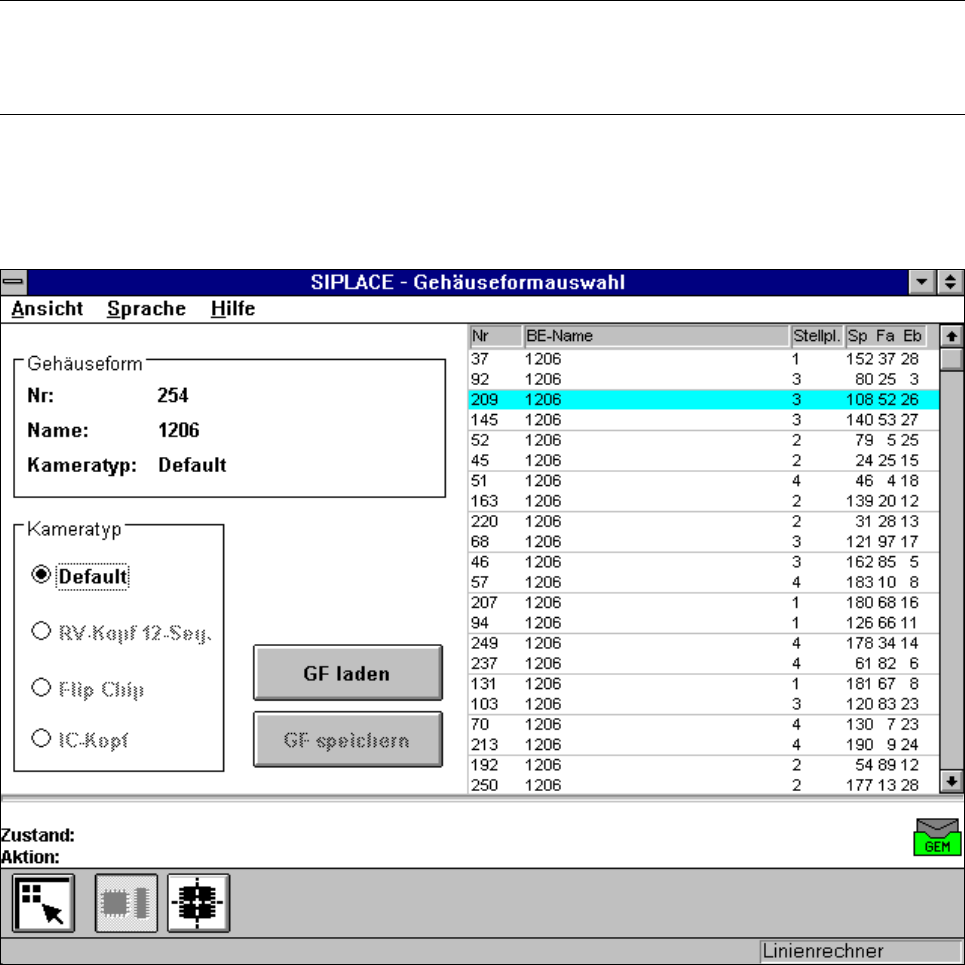This screenshot has width=965, height=965.
Task: Select list row number 94
Action: pyautogui.click(x=703, y=623)
